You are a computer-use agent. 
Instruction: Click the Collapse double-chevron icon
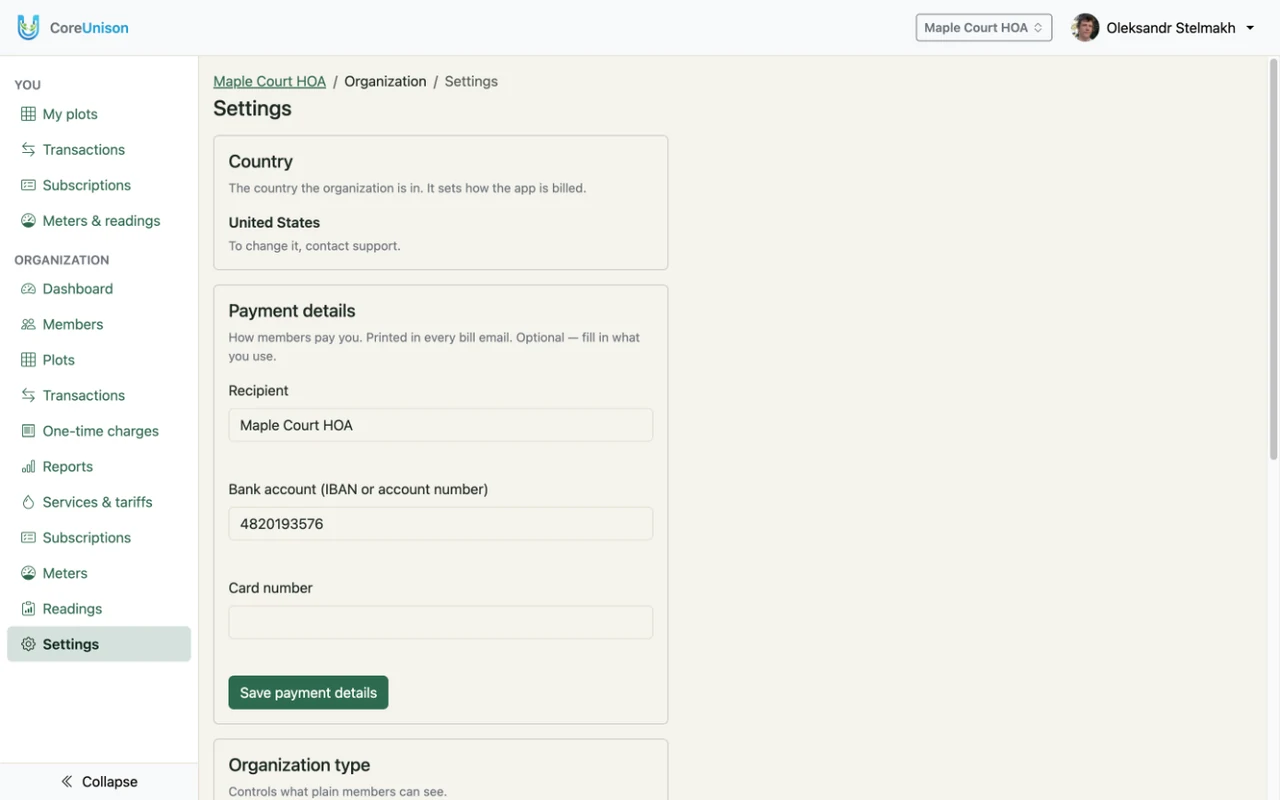[67, 782]
